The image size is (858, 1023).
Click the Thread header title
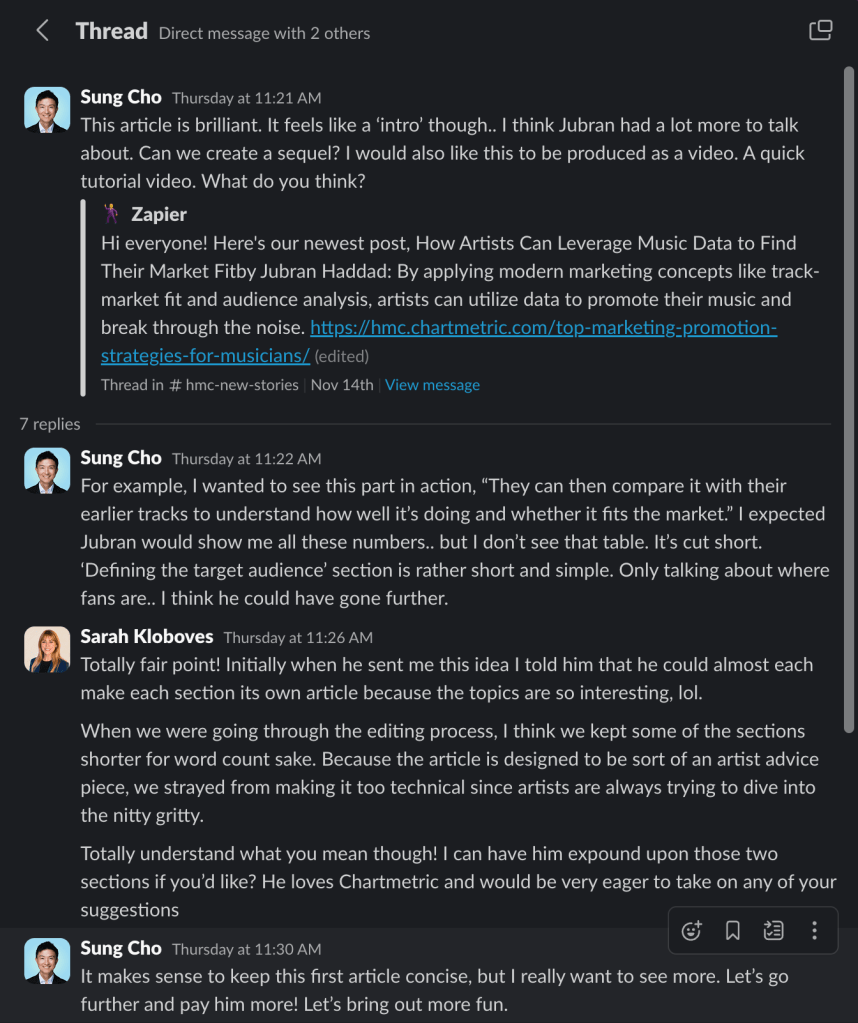[x=111, y=31]
